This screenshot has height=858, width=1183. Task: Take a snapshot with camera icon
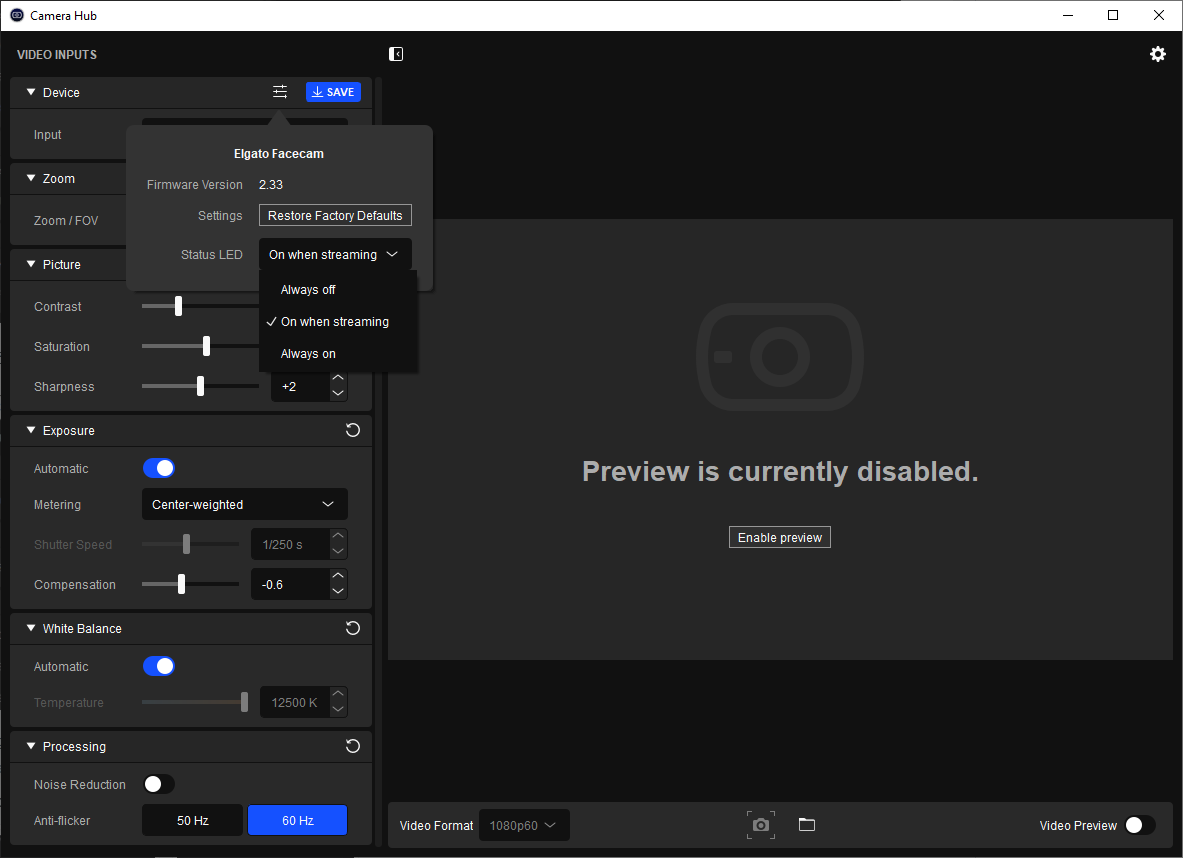[761, 825]
